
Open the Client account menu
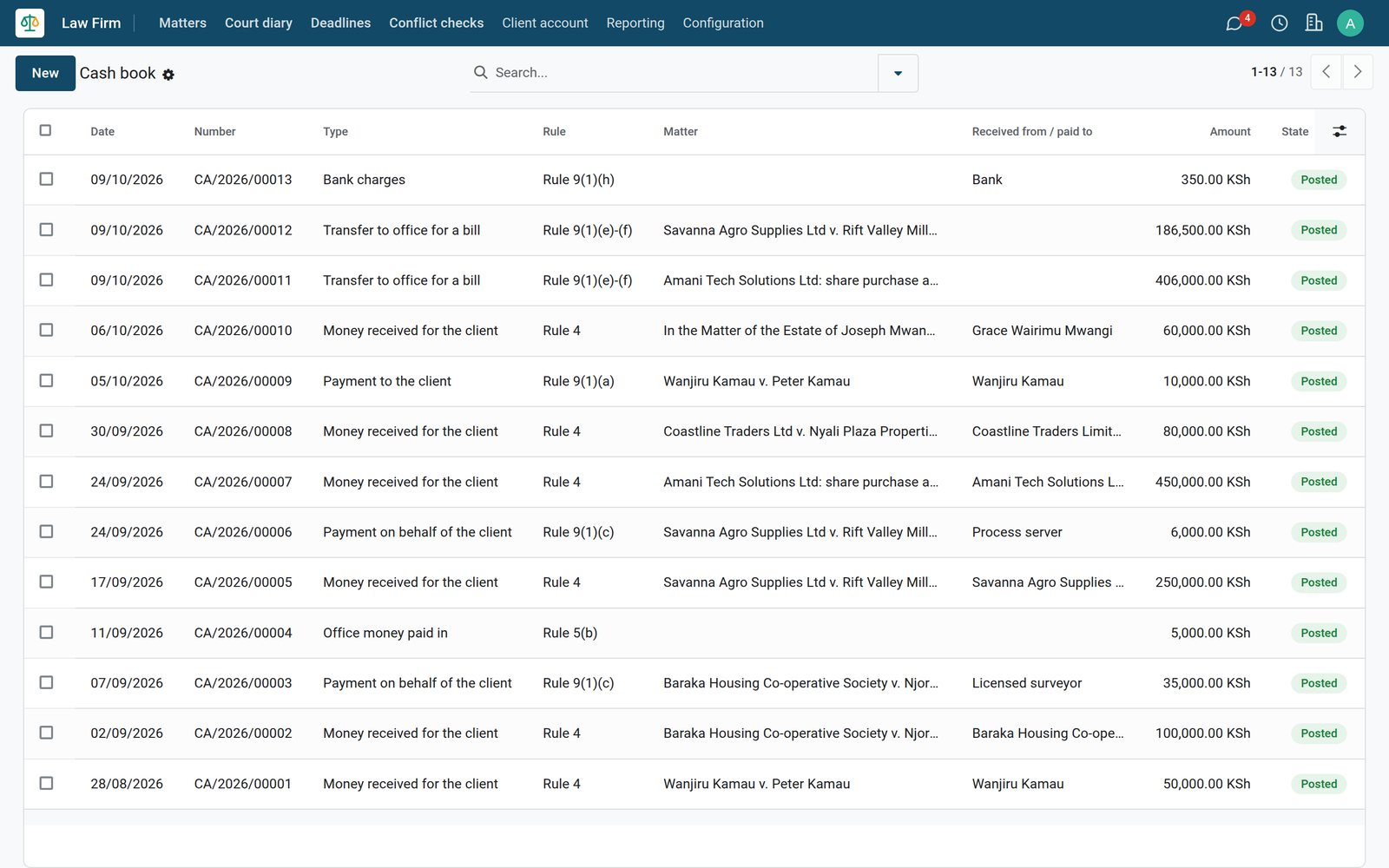545,23
